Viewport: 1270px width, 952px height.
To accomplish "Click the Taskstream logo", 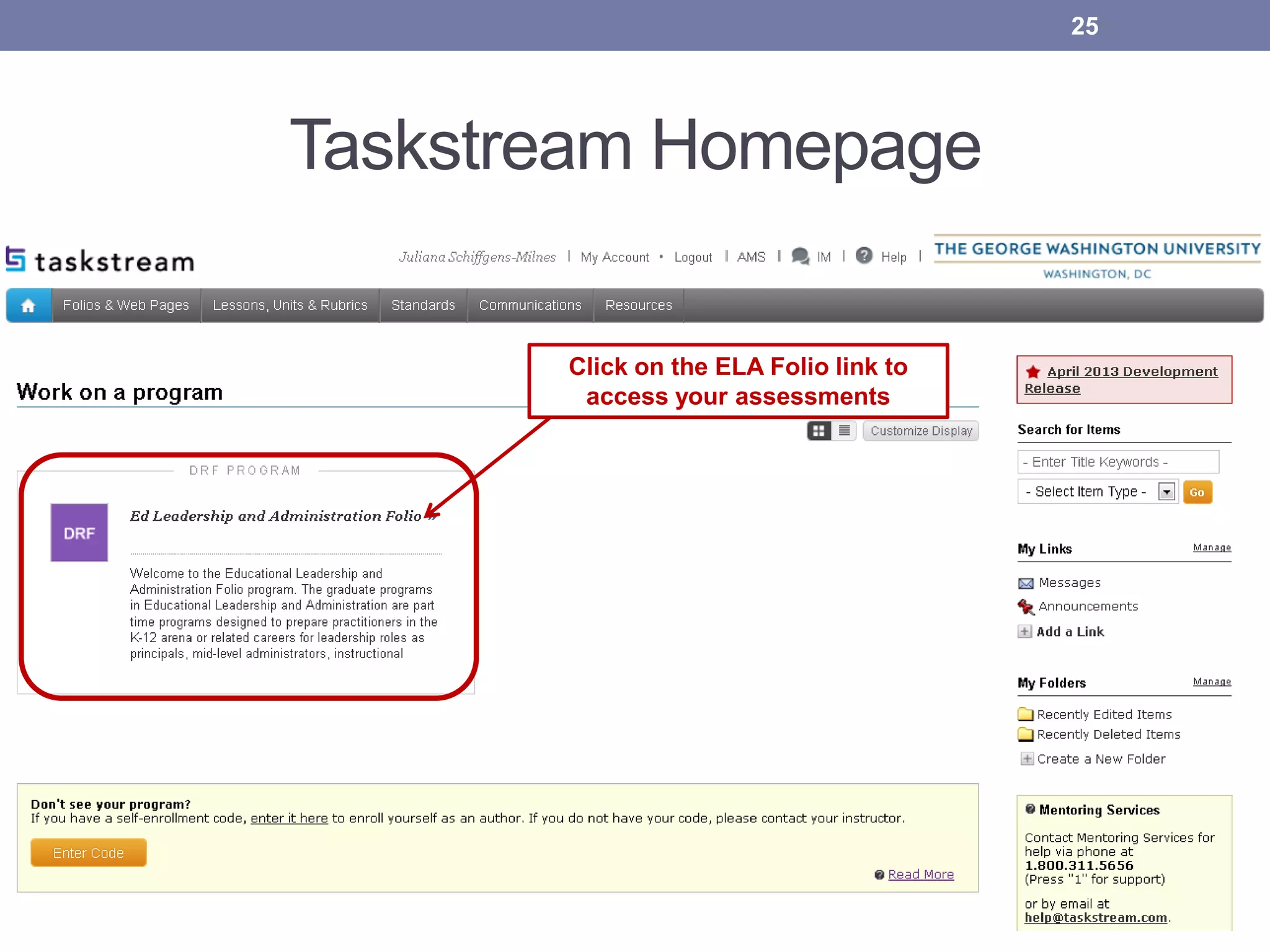I will tap(100, 260).
